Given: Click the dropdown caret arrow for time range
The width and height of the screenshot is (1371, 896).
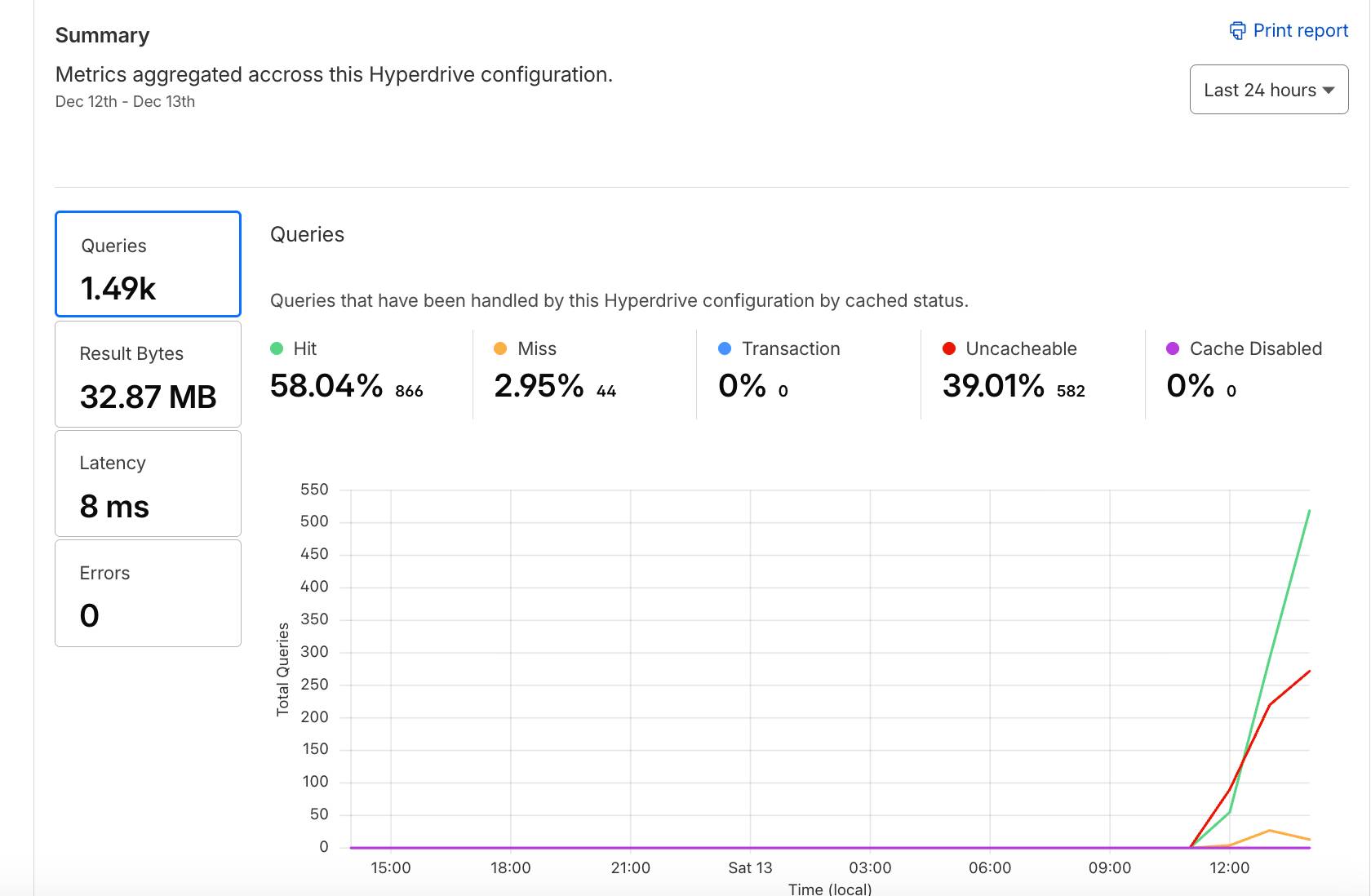Looking at the screenshot, I should click(x=1329, y=90).
